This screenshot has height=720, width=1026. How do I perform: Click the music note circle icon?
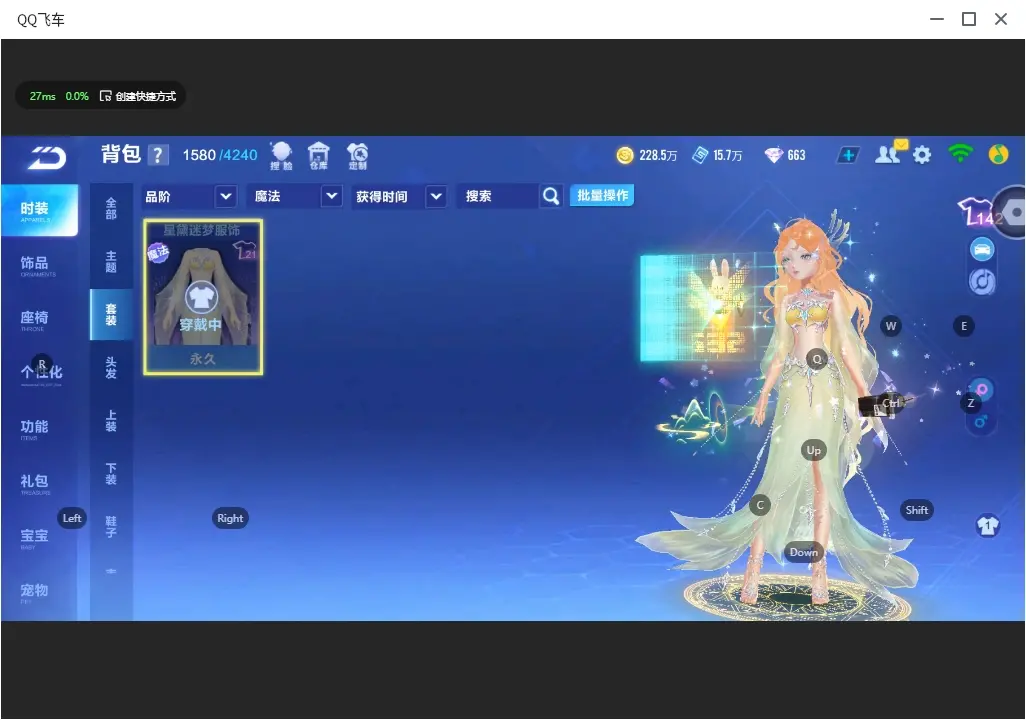click(x=982, y=281)
